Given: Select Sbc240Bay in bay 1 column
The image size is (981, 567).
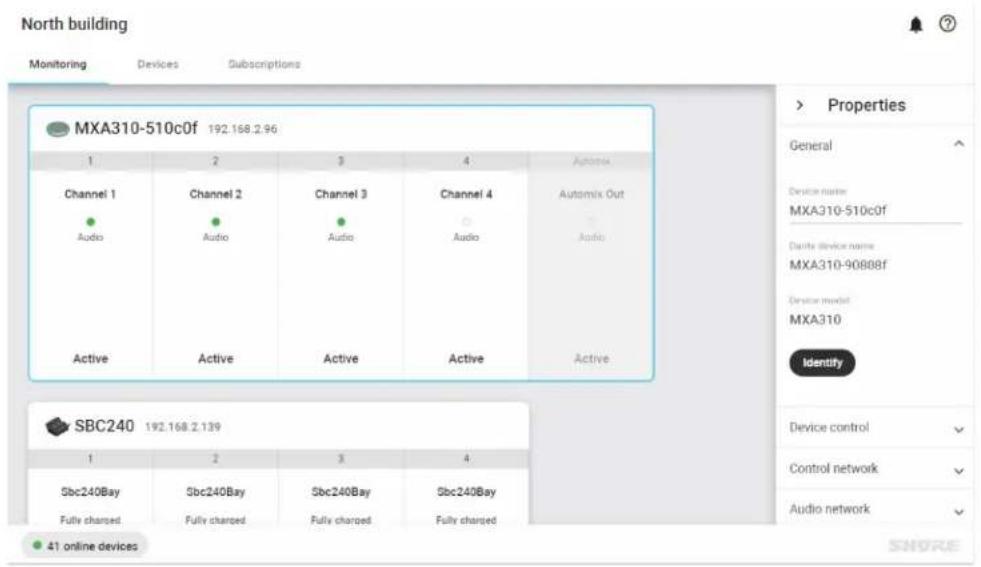Looking at the screenshot, I should coord(90,492).
